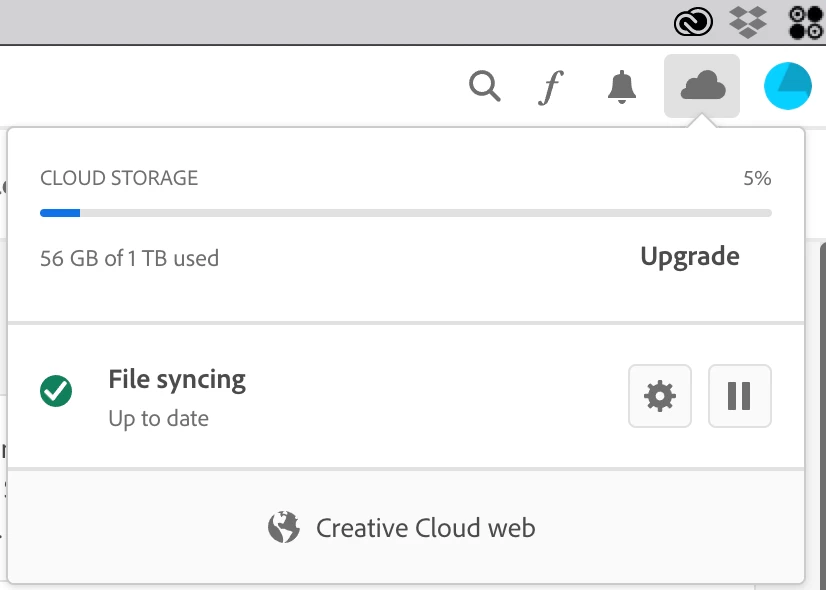Click the green sync status checkmark

pyautogui.click(x=56, y=391)
